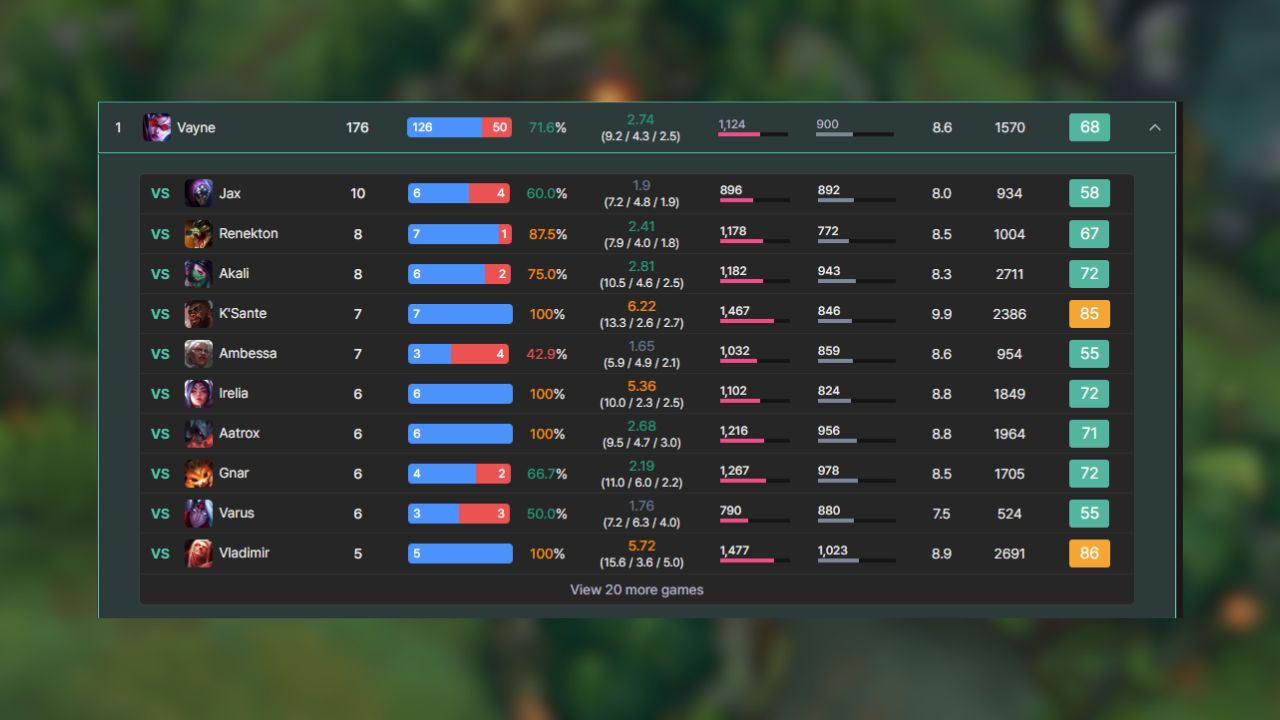The width and height of the screenshot is (1280, 720).
Task: Click the VS label beside Jax
Action: (x=160, y=193)
